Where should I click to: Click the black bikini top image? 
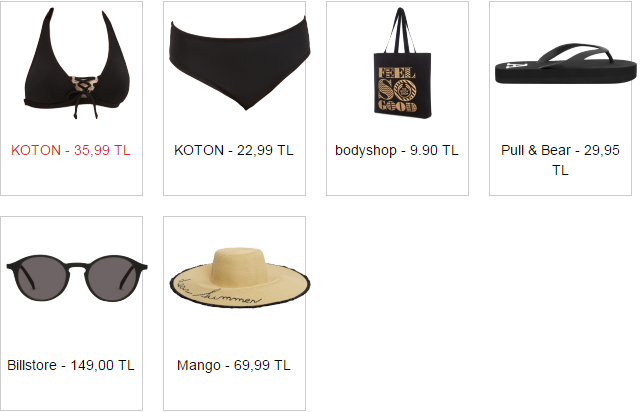coord(77,64)
